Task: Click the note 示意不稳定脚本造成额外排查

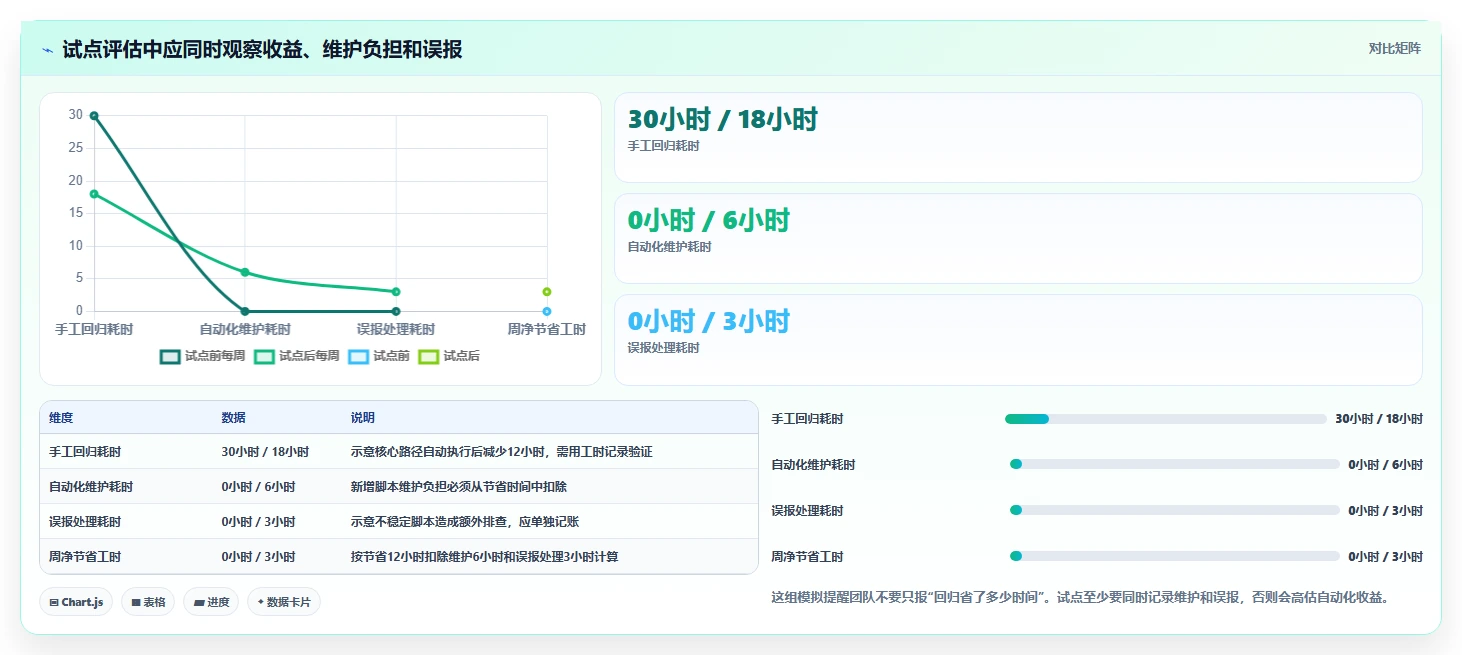Action: [465, 522]
